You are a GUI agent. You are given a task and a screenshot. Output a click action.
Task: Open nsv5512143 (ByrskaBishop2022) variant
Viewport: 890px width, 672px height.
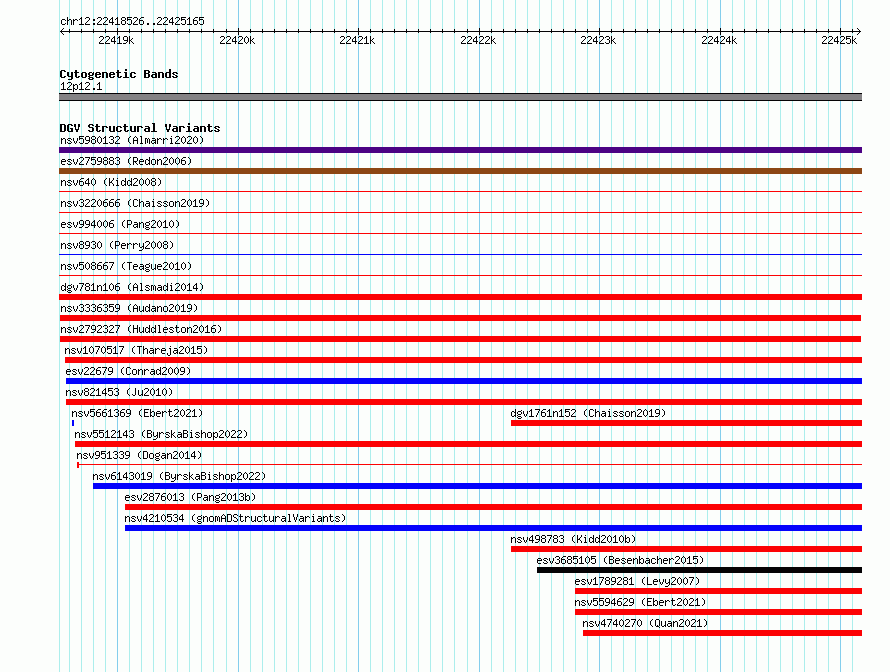click(161, 434)
